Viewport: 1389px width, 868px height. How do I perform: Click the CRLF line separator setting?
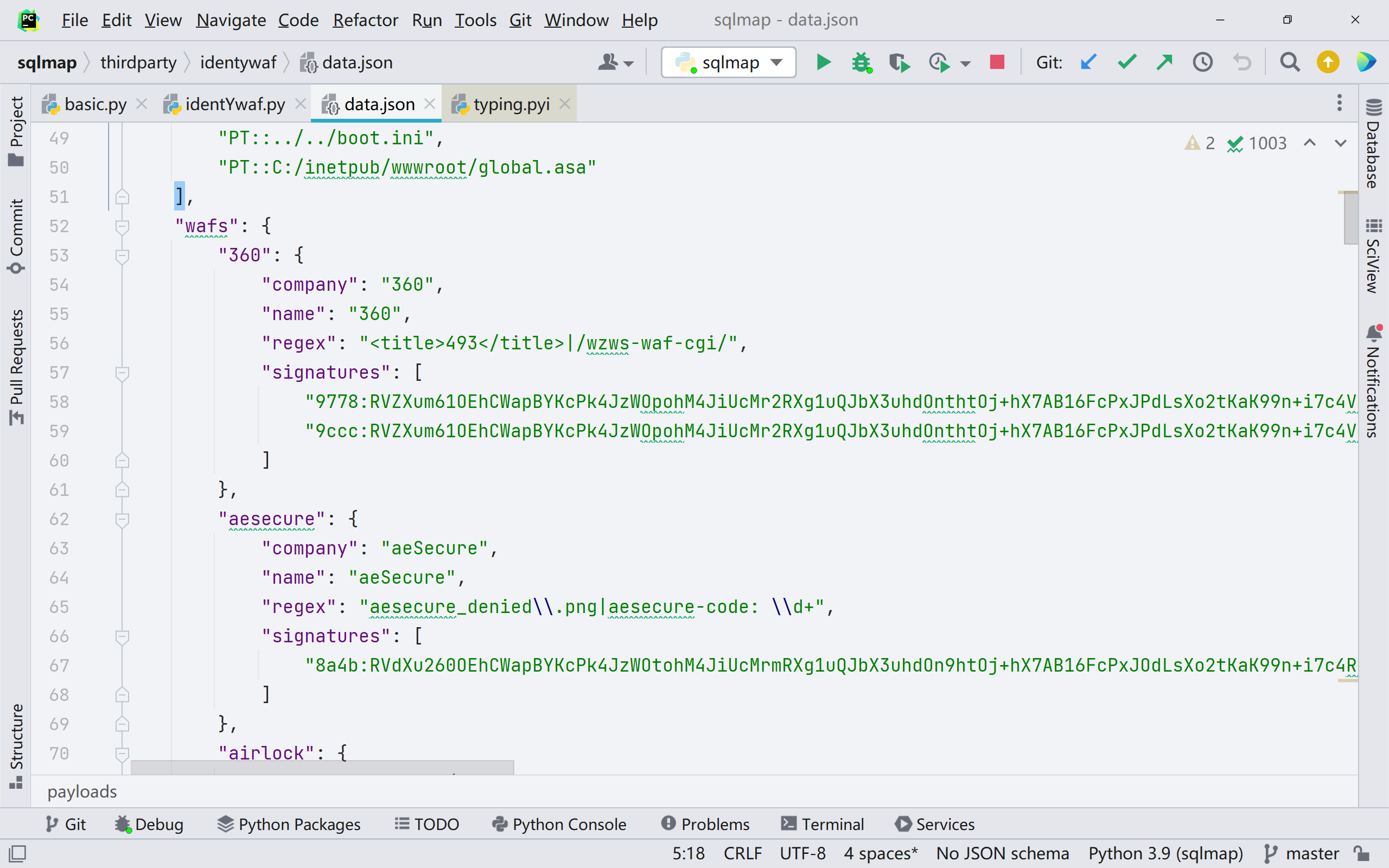coord(743,854)
